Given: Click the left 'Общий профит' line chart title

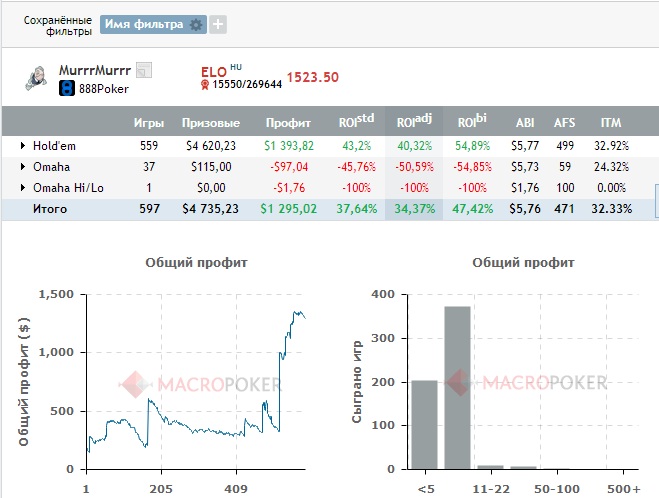Looking at the screenshot, I should point(196,263).
